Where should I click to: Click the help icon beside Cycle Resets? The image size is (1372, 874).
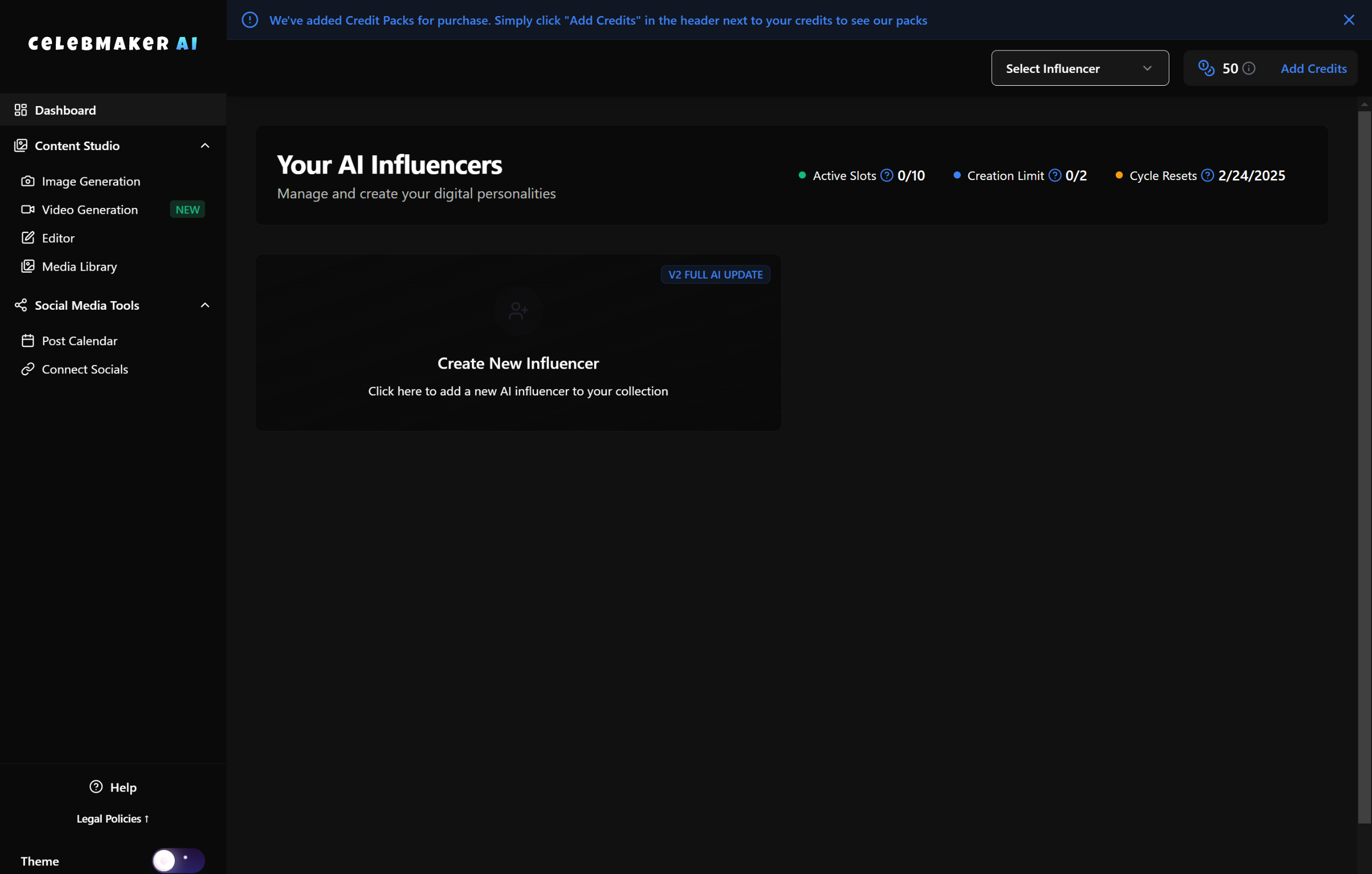coord(1207,175)
